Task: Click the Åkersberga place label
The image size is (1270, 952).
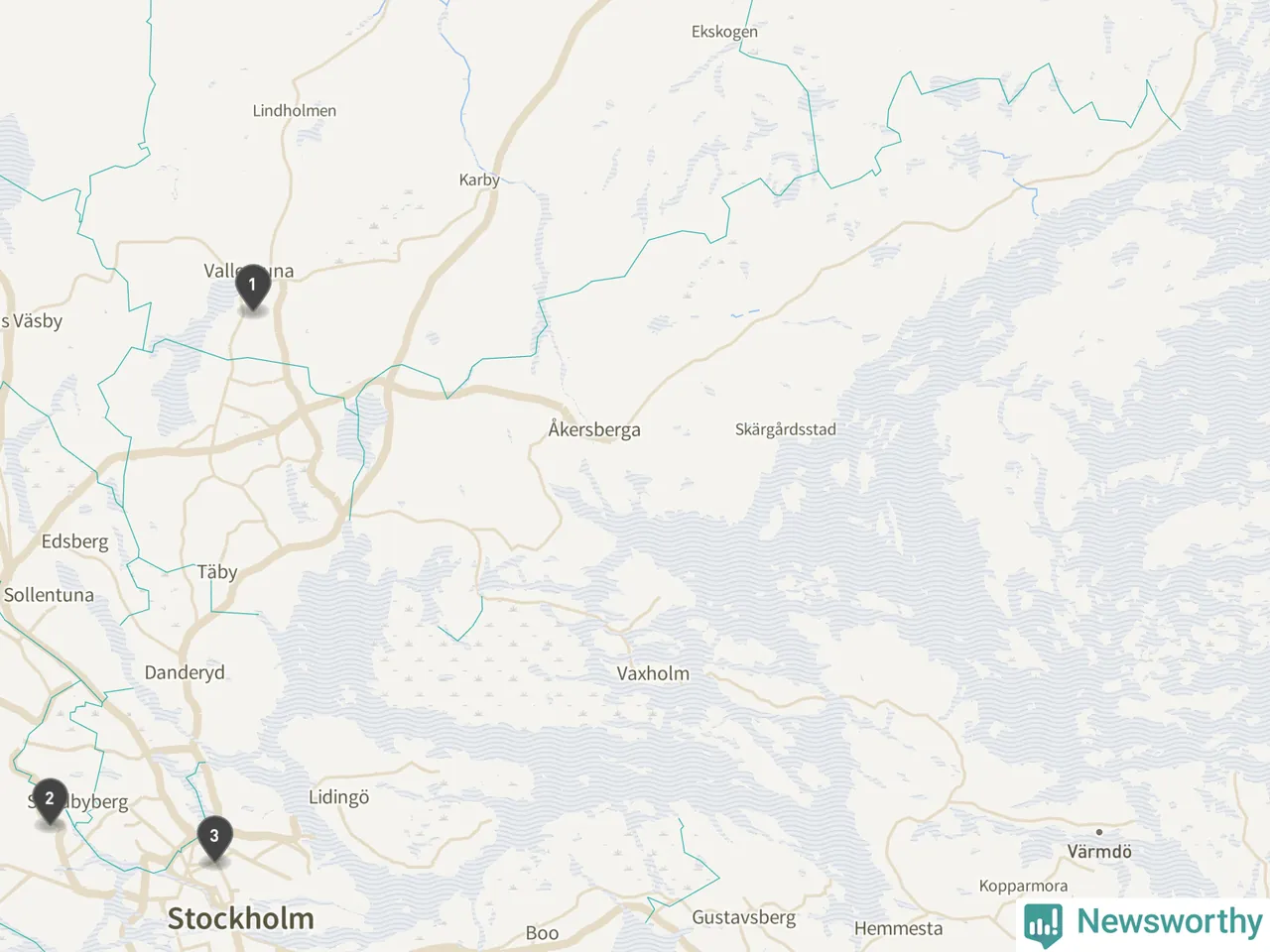Action: tap(594, 429)
